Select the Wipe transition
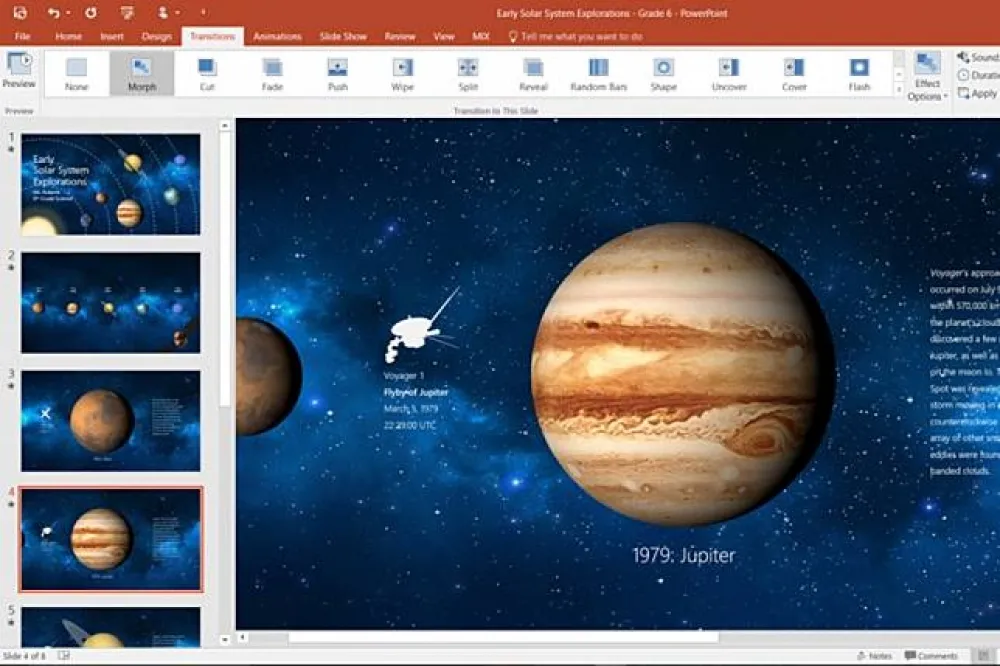Screen dimensions: 1000x666 [402, 74]
